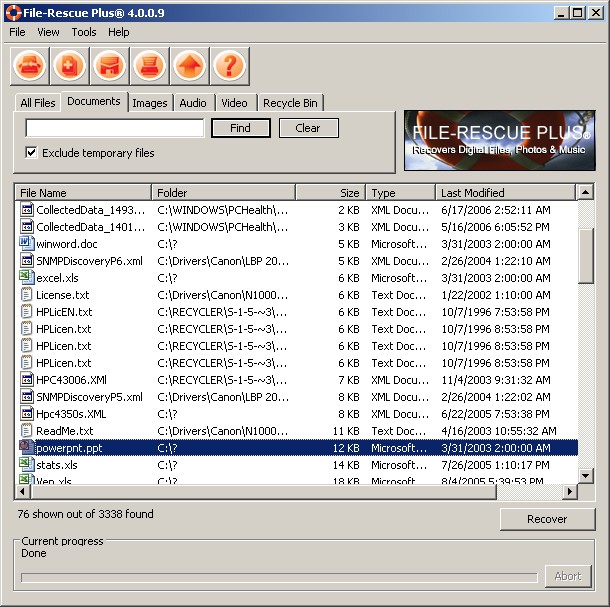This screenshot has height=607, width=610.
Task: Click the Excel icon beside stats.xls
Action: coord(26,464)
